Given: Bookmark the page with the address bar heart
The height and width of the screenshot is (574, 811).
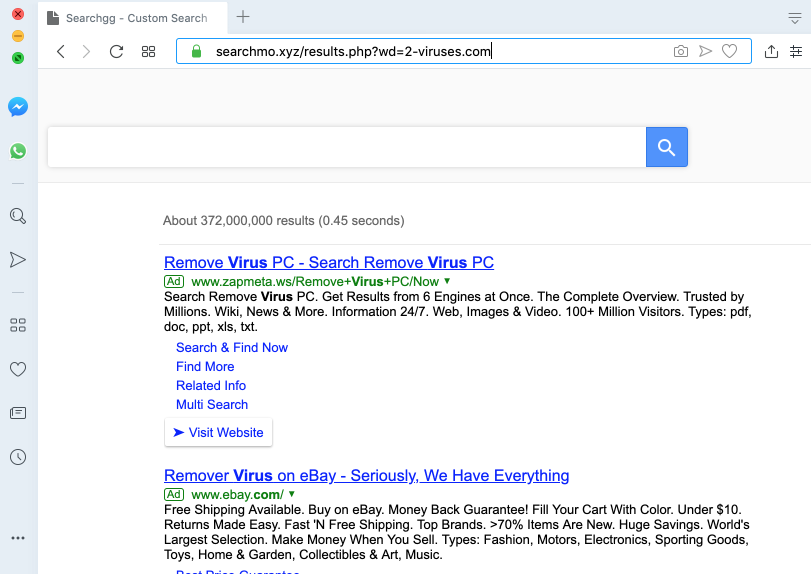Looking at the screenshot, I should coord(729,51).
